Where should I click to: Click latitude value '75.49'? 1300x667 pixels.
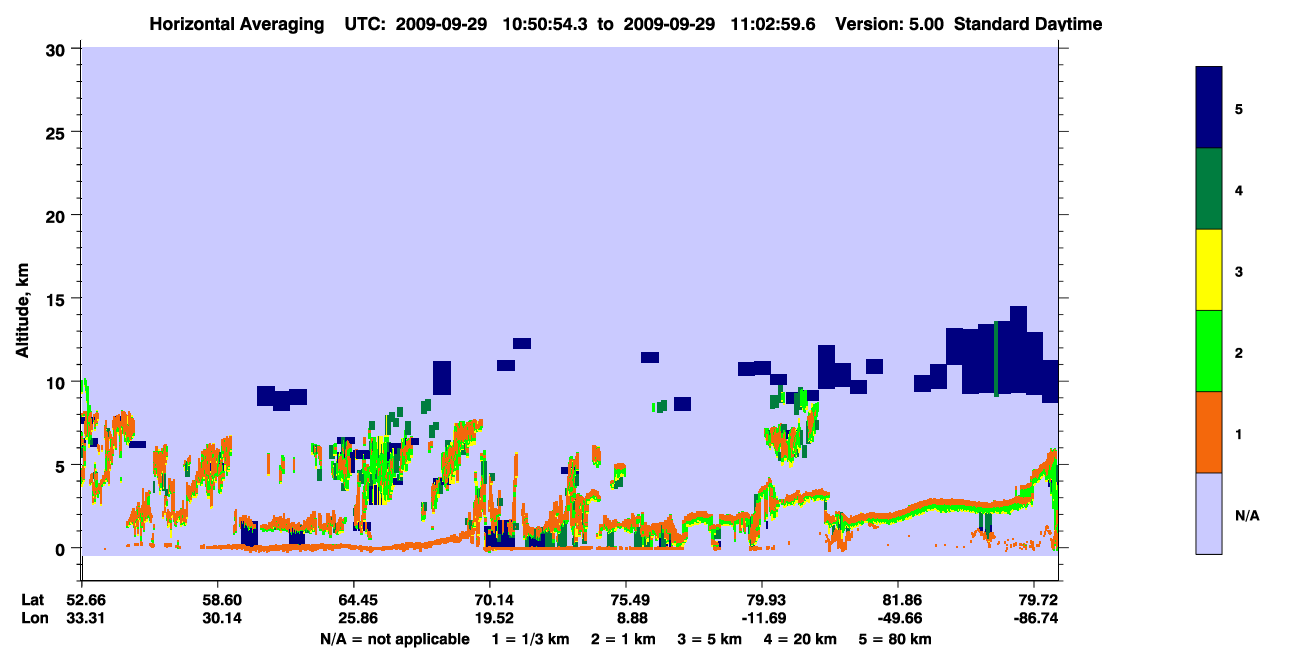pyautogui.click(x=626, y=600)
